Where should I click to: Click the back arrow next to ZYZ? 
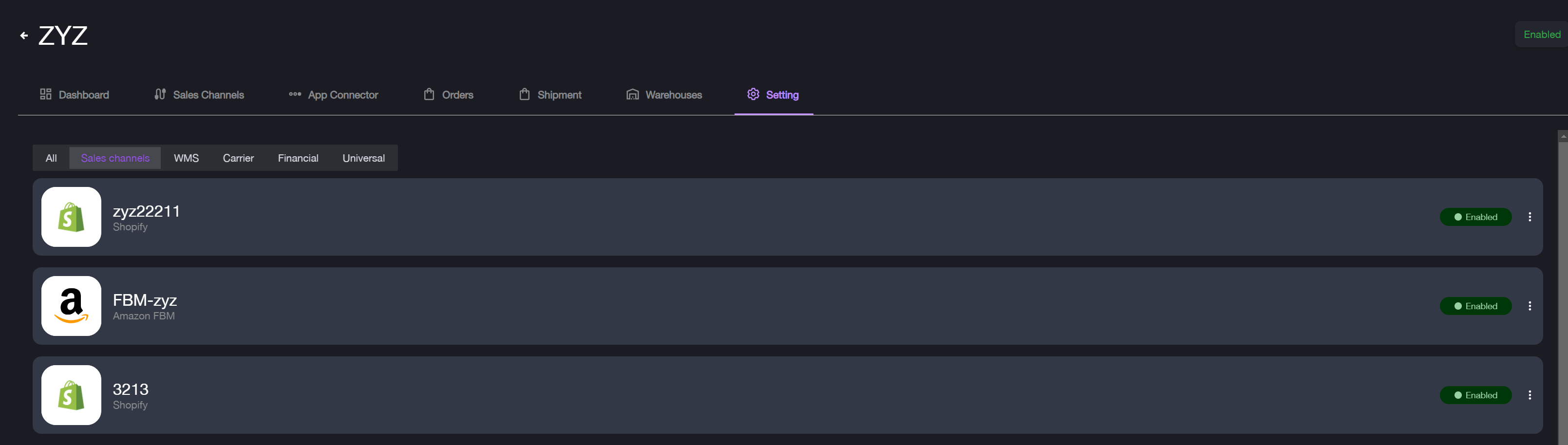click(24, 36)
